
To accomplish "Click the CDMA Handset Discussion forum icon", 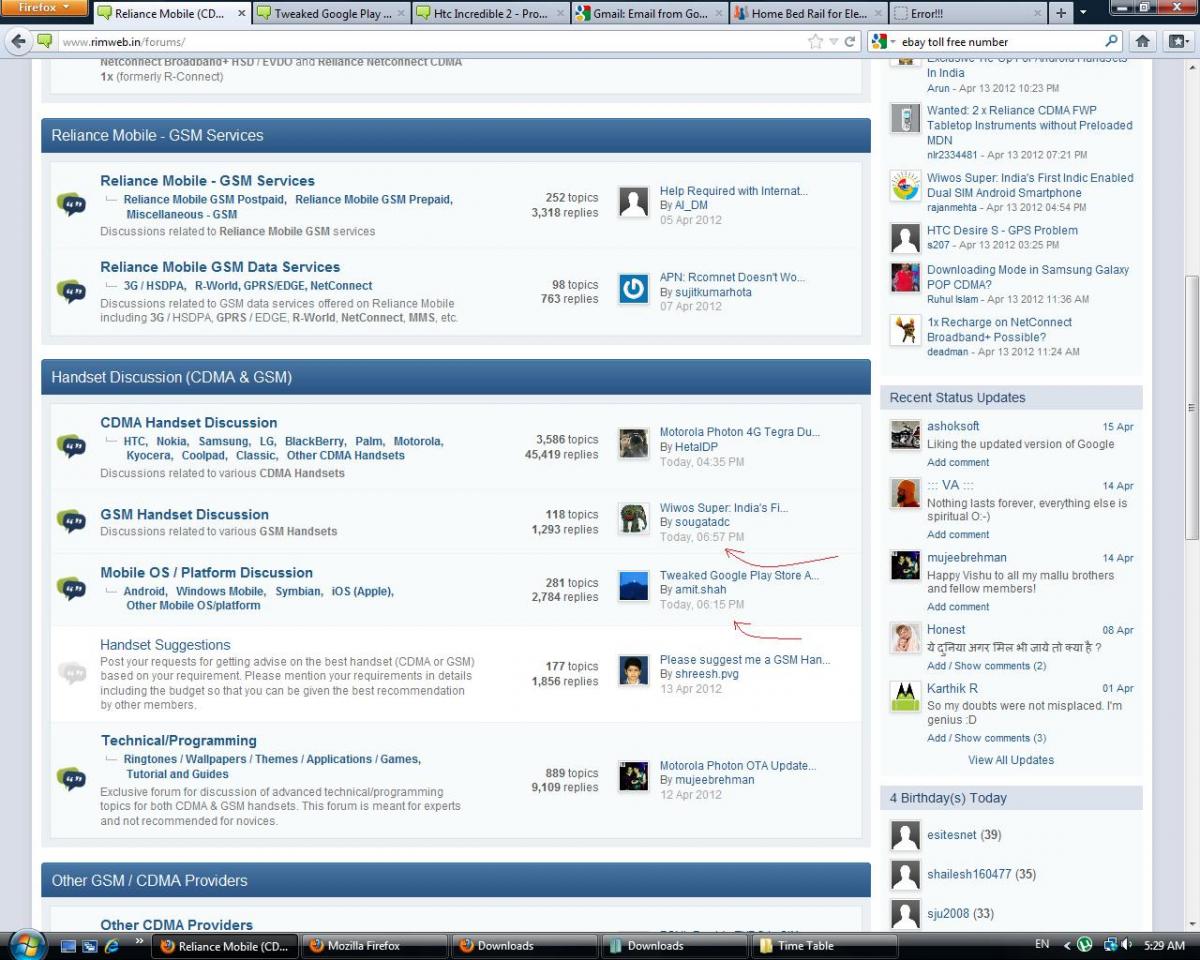I will [71, 446].
